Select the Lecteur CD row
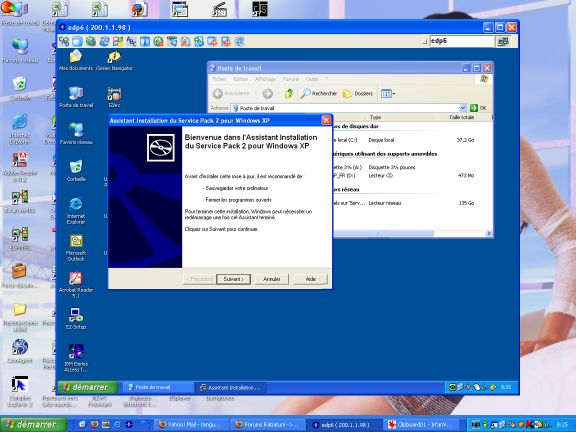 pos(403,176)
